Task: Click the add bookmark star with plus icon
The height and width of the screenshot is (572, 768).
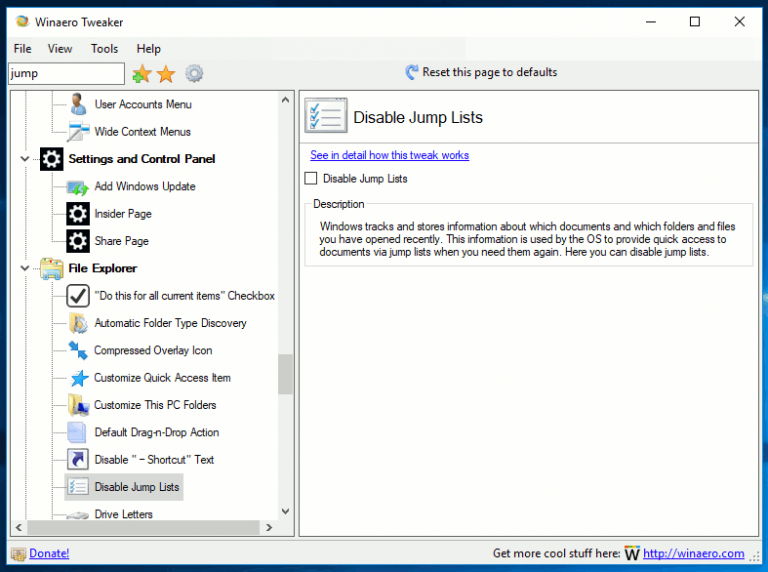Action: click(x=142, y=74)
